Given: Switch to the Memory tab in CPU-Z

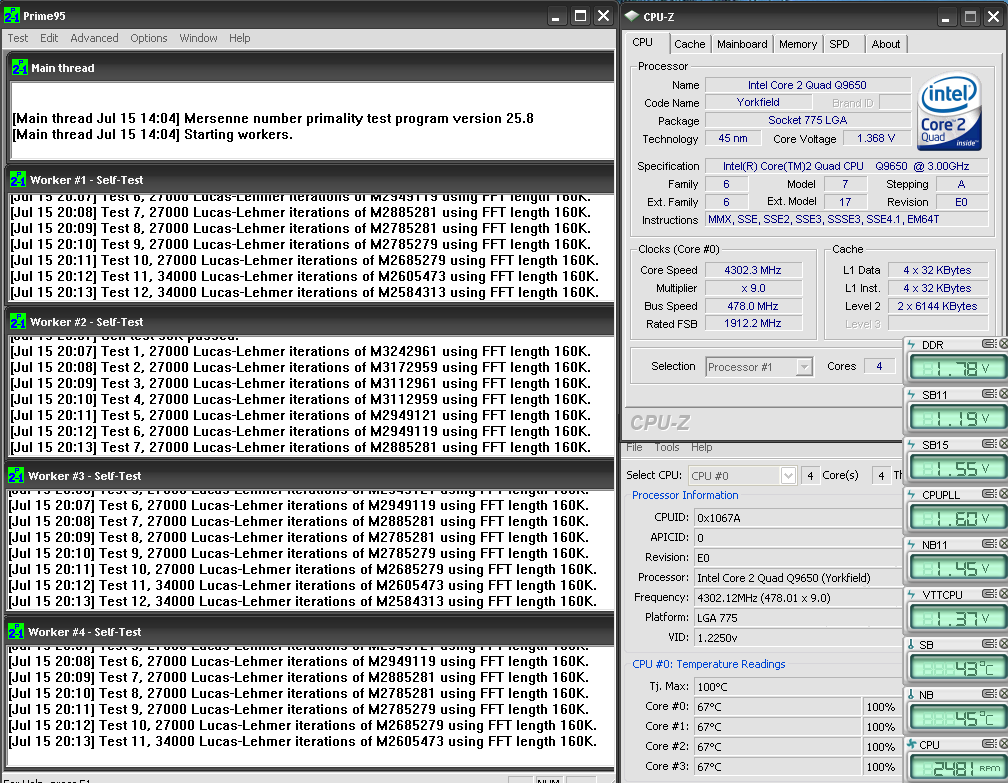Looking at the screenshot, I should click(798, 44).
